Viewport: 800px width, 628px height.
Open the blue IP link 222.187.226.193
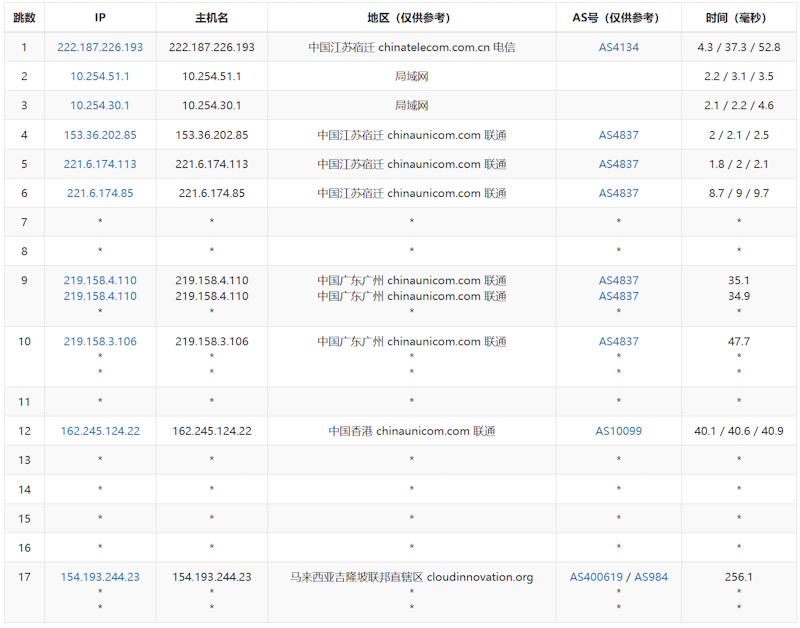pos(100,47)
